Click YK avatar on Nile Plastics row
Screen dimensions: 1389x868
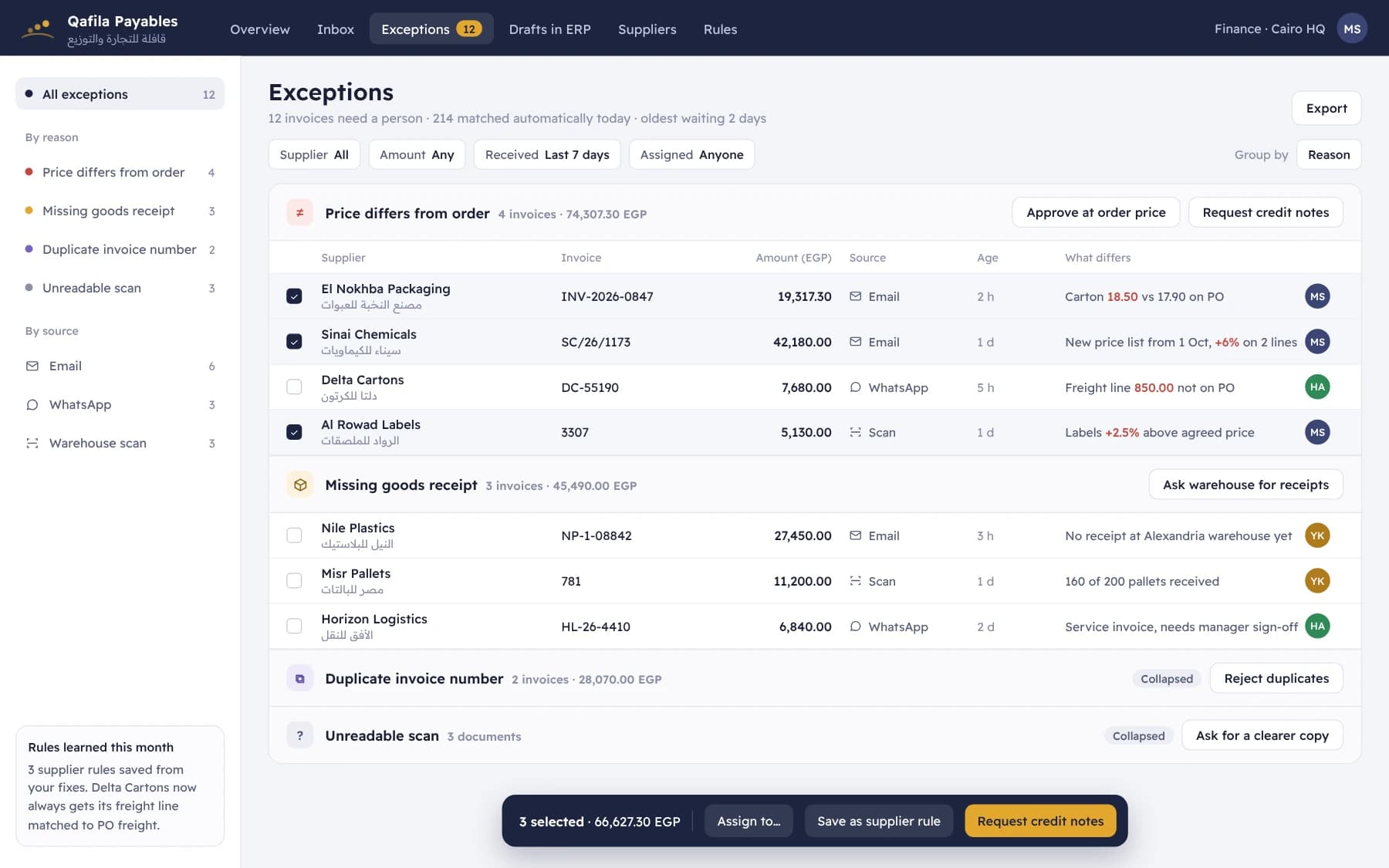[x=1317, y=535]
